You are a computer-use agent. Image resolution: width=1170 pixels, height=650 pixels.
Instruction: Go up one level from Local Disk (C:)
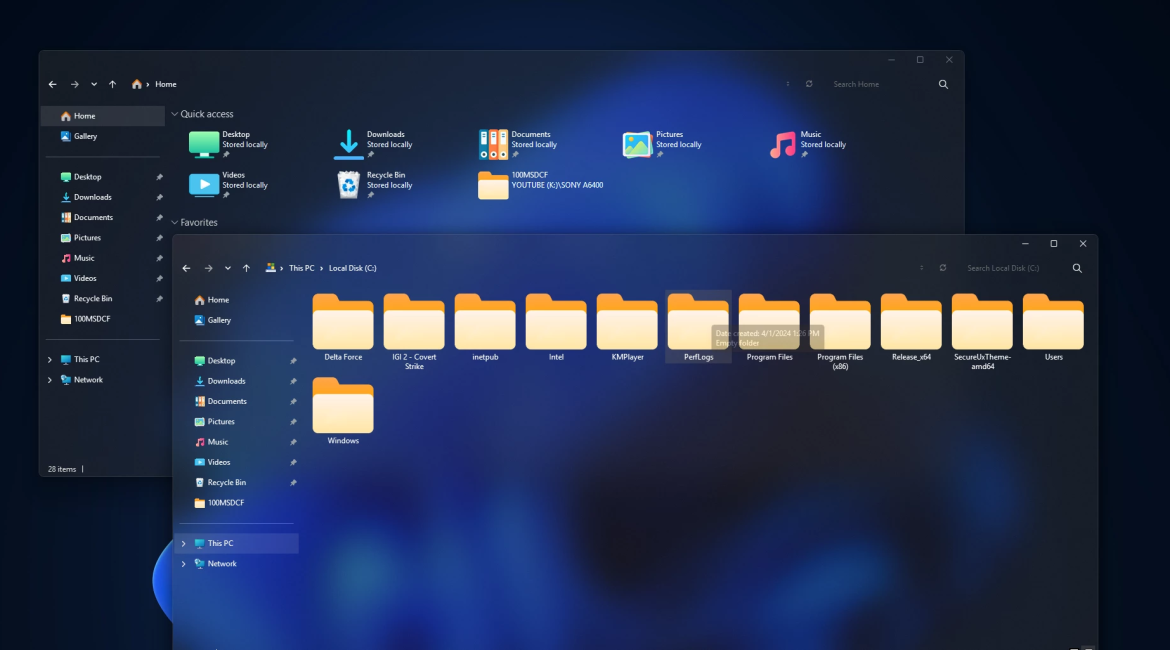(x=246, y=268)
